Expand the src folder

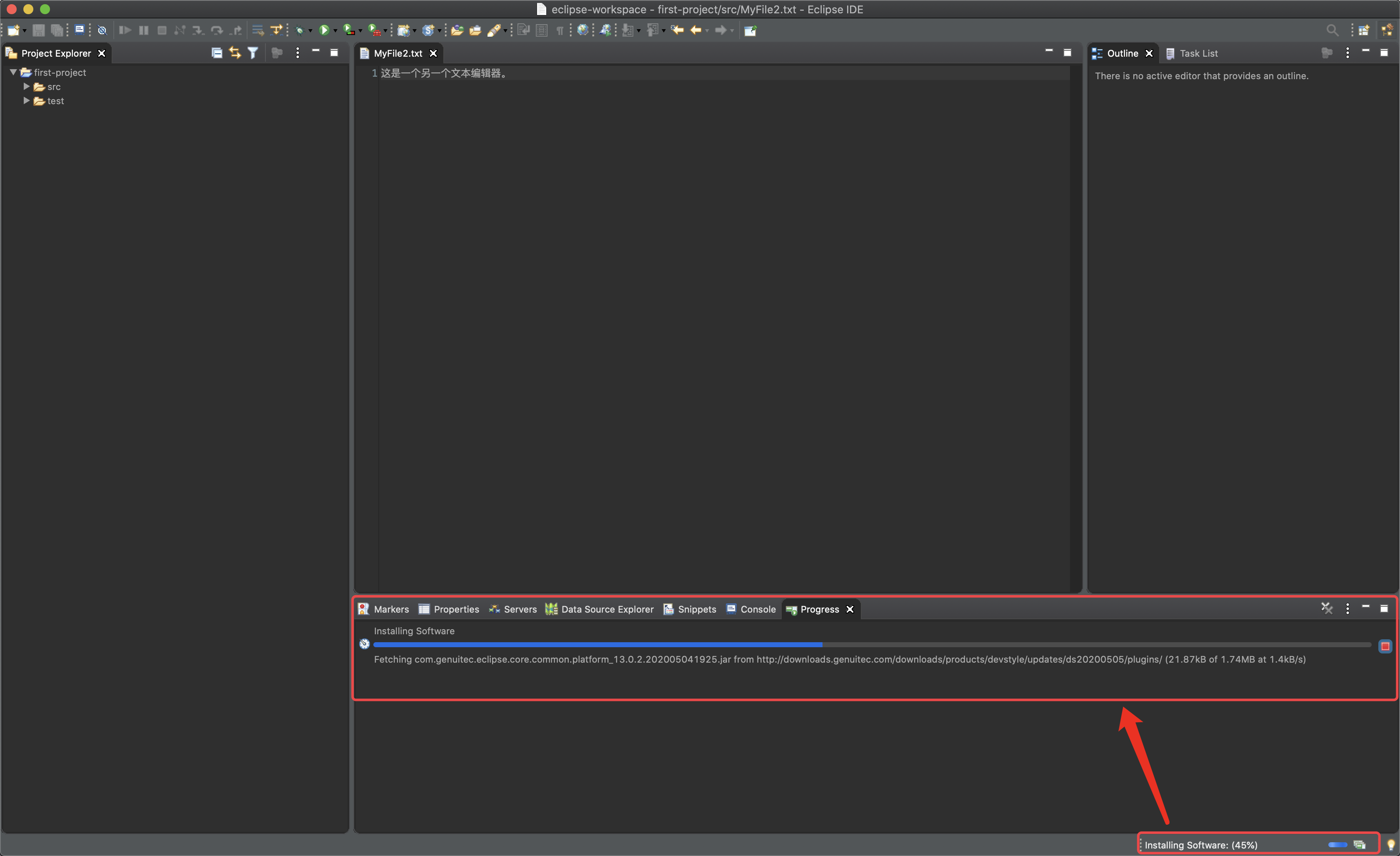(26, 86)
